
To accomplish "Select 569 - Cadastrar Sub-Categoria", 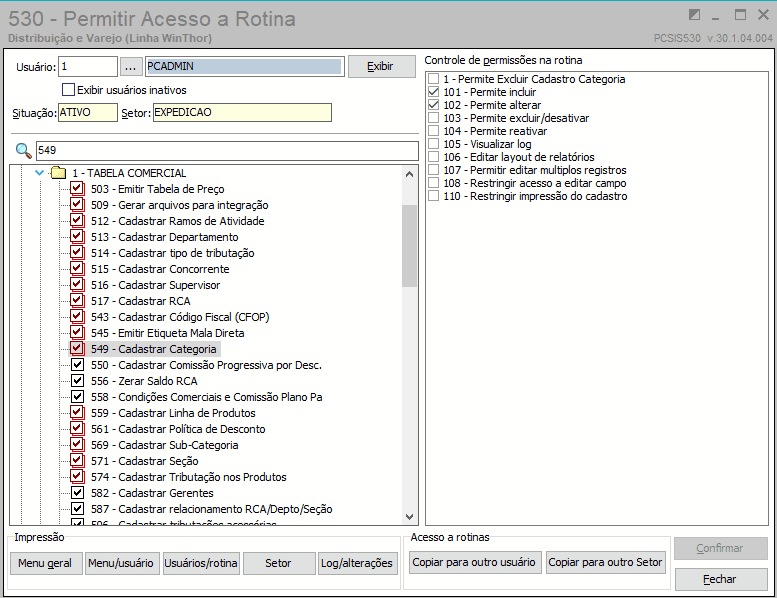I will [165, 445].
